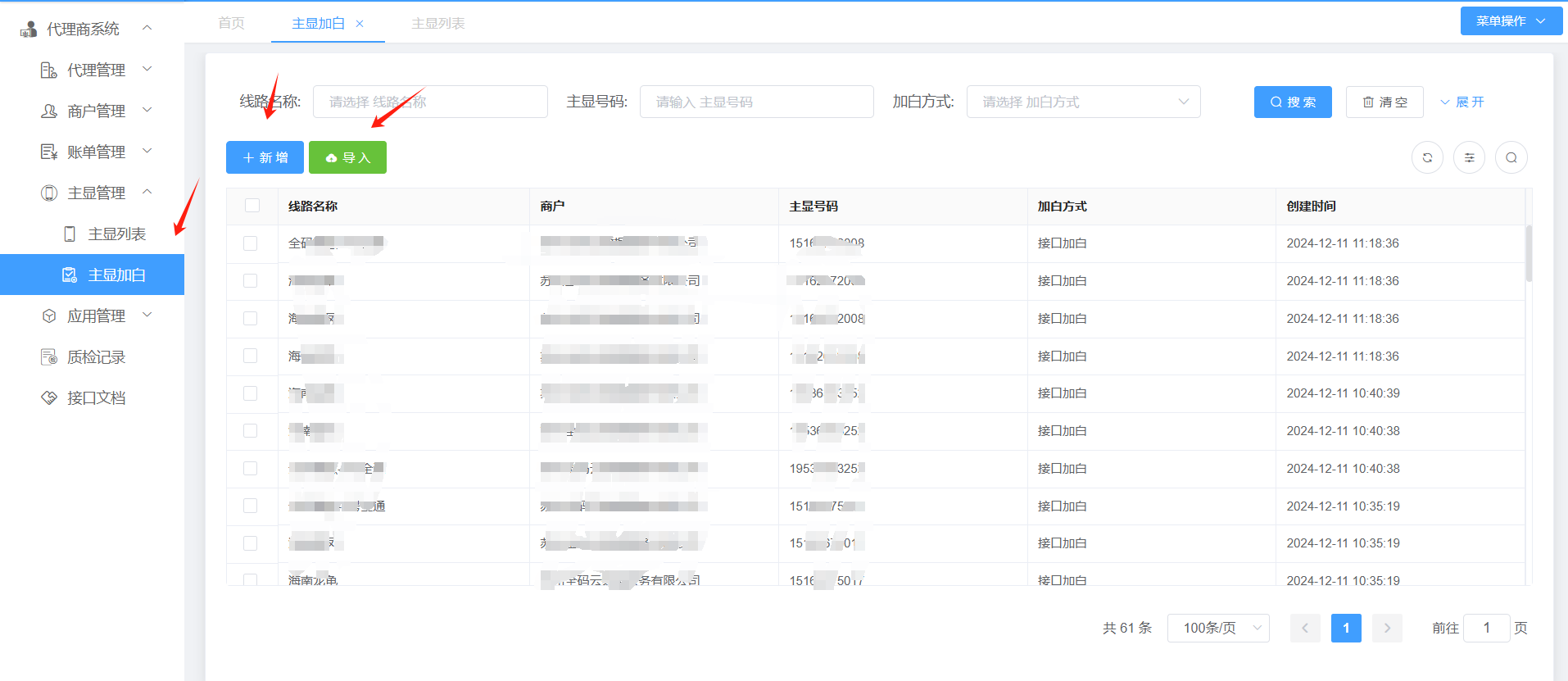Click the blue 搜索 button
This screenshot has width=1568, height=681.
1292,102
